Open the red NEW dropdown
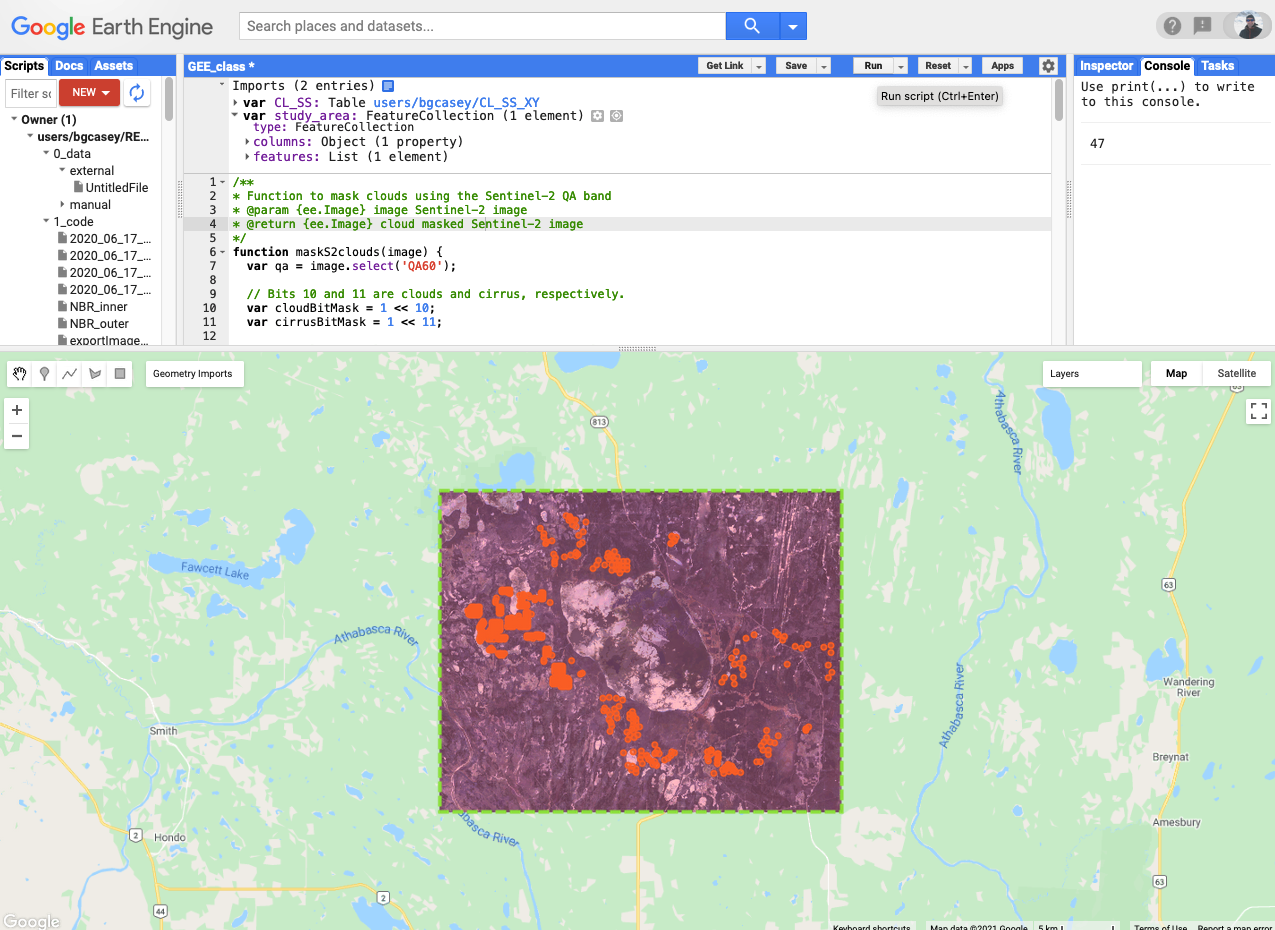 coord(89,93)
